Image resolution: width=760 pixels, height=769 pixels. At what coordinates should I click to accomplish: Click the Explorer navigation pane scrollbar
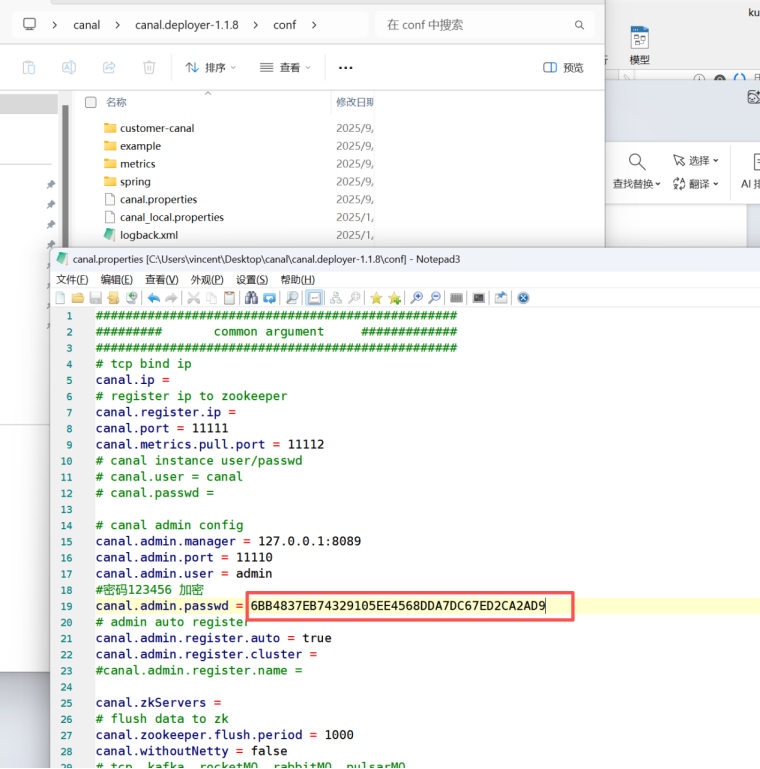coord(65,175)
